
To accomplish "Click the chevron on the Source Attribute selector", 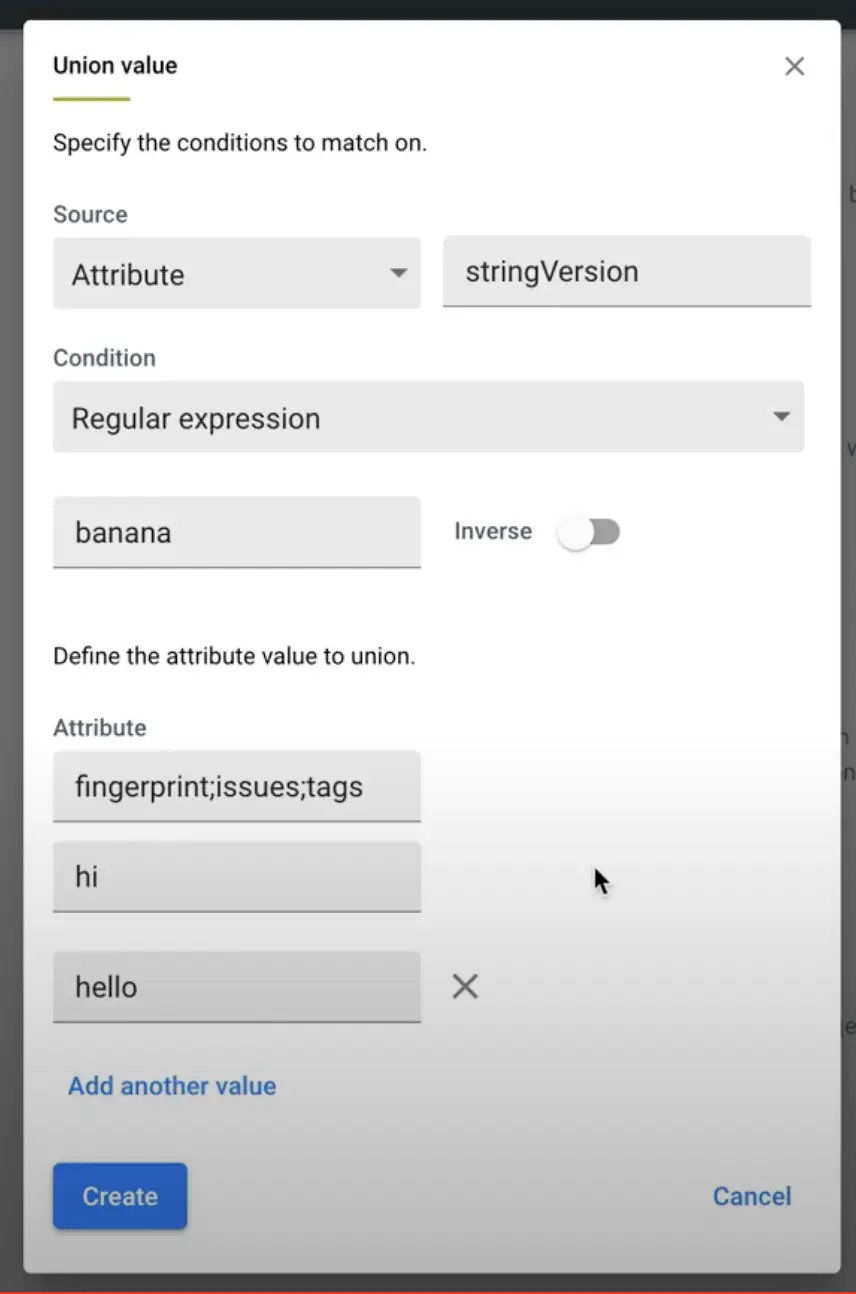I will coord(399,273).
